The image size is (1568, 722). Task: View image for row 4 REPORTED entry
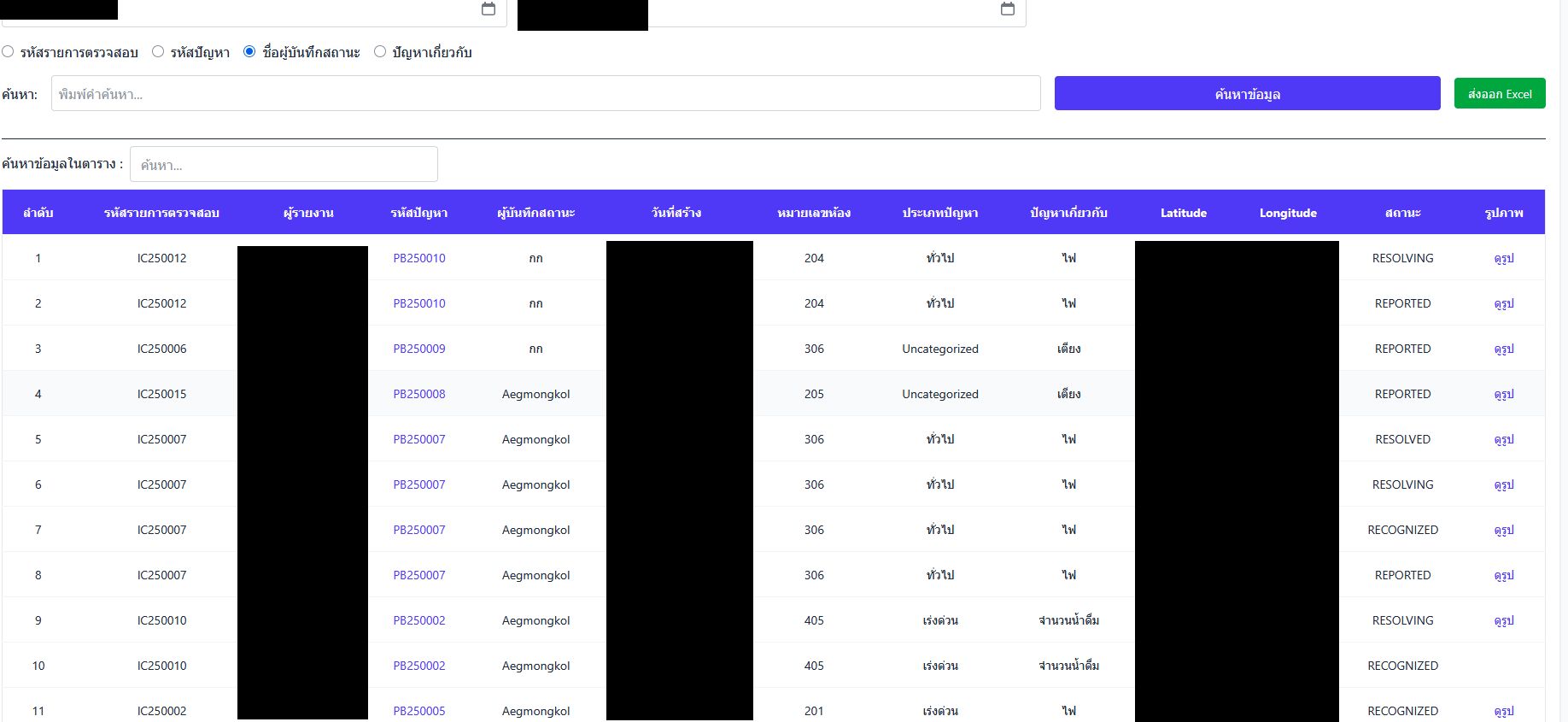[x=1503, y=394]
